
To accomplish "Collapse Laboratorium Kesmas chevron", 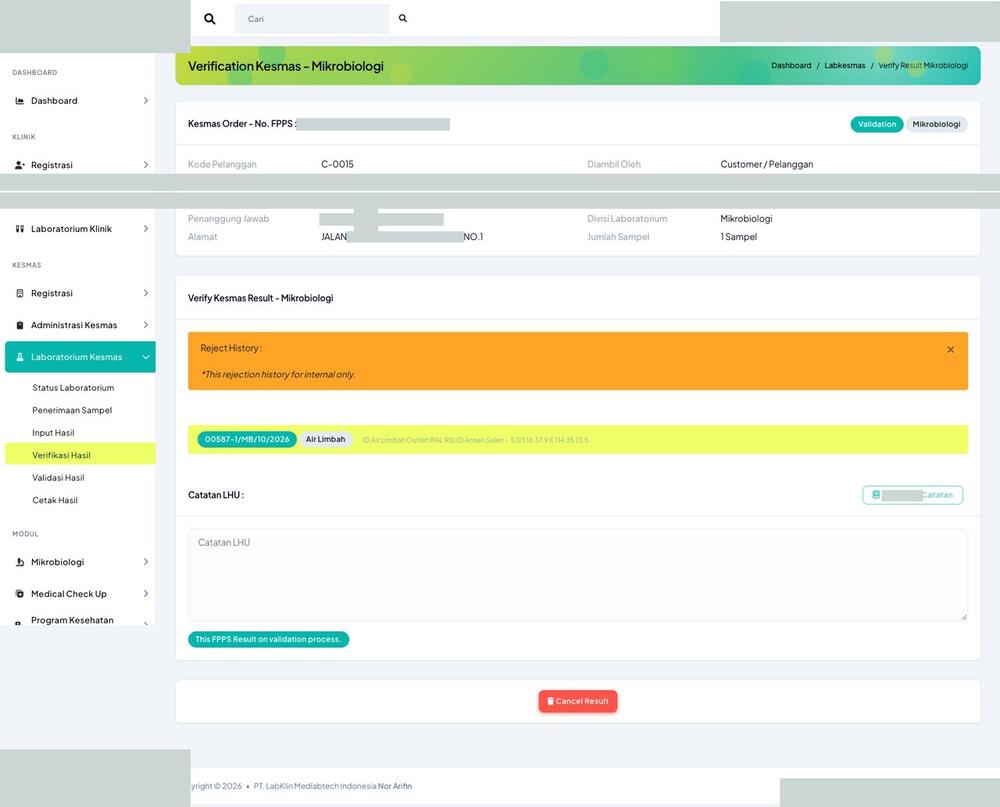I will tap(145, 357).
